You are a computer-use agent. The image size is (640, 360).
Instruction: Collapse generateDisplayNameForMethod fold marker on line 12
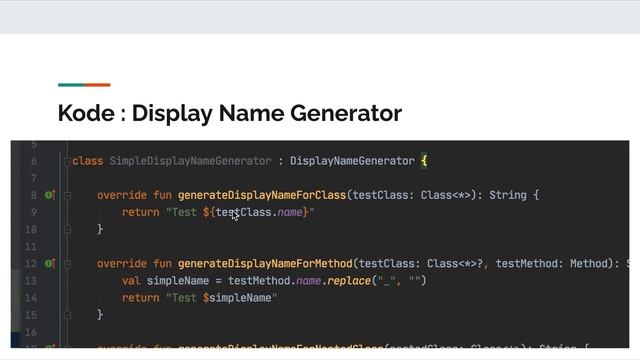point(68,264)
